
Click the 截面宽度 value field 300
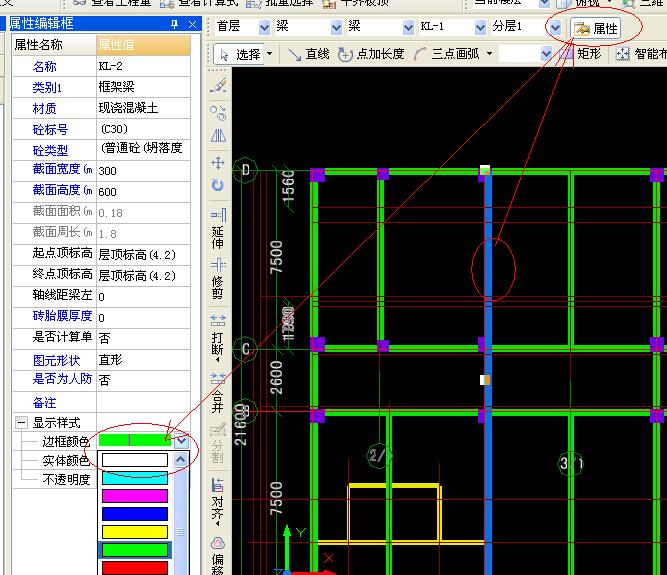[140, 171]
